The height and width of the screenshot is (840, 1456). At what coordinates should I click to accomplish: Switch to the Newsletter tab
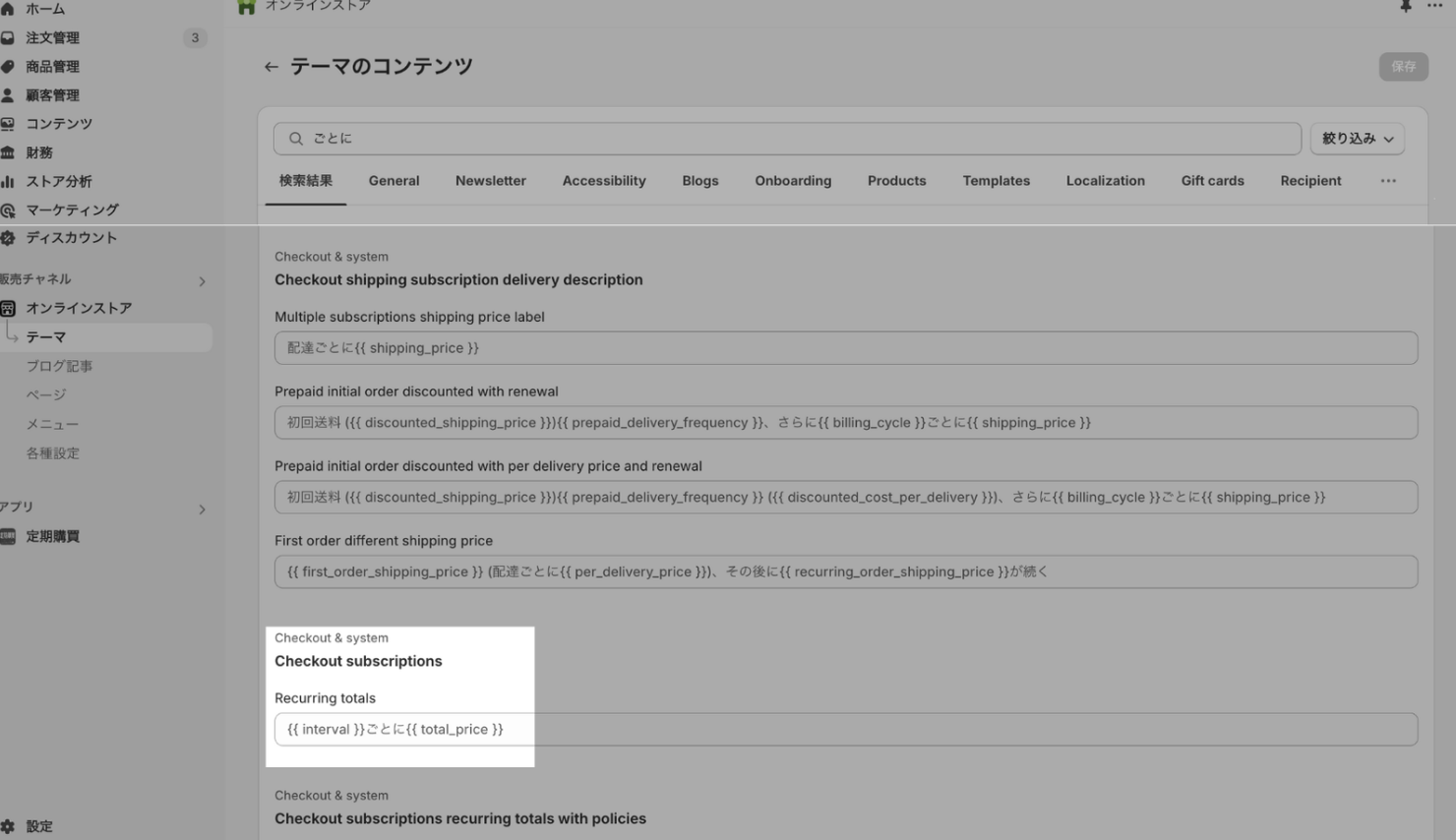point(490,181)
